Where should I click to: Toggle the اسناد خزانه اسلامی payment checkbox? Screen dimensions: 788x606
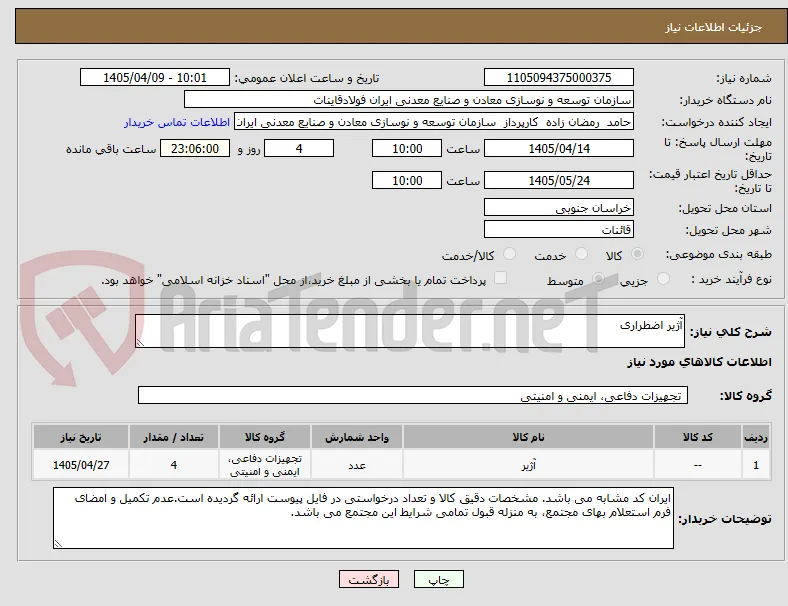point(501,278)
